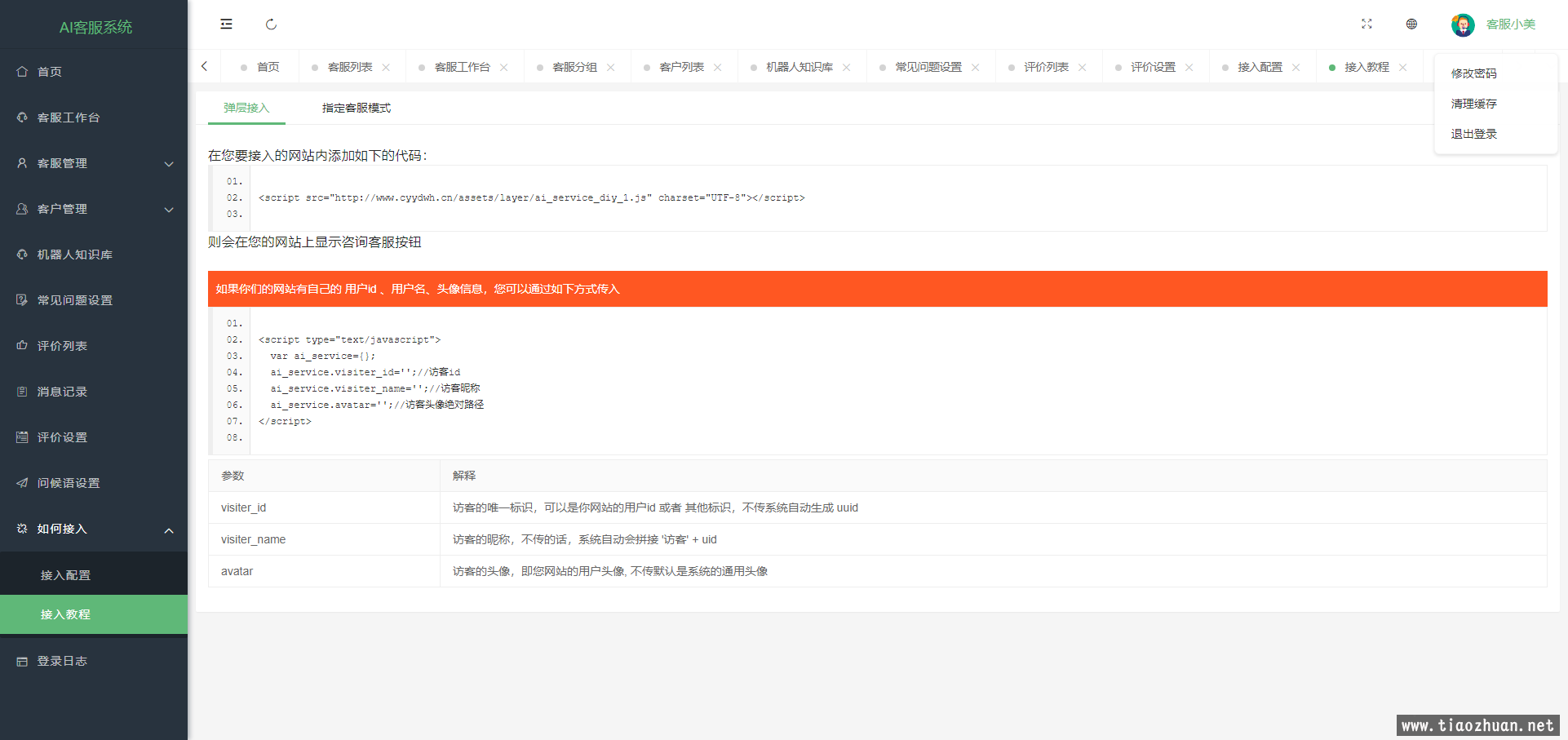Close the 接入配置 tab
The width and height of the screenshot is (1568, 740).
coord(1296,67)
